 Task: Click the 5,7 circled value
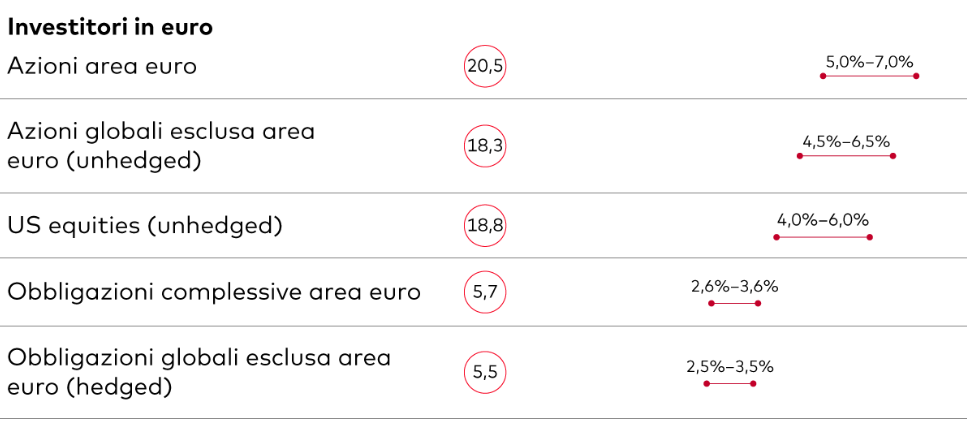point(485,292)
